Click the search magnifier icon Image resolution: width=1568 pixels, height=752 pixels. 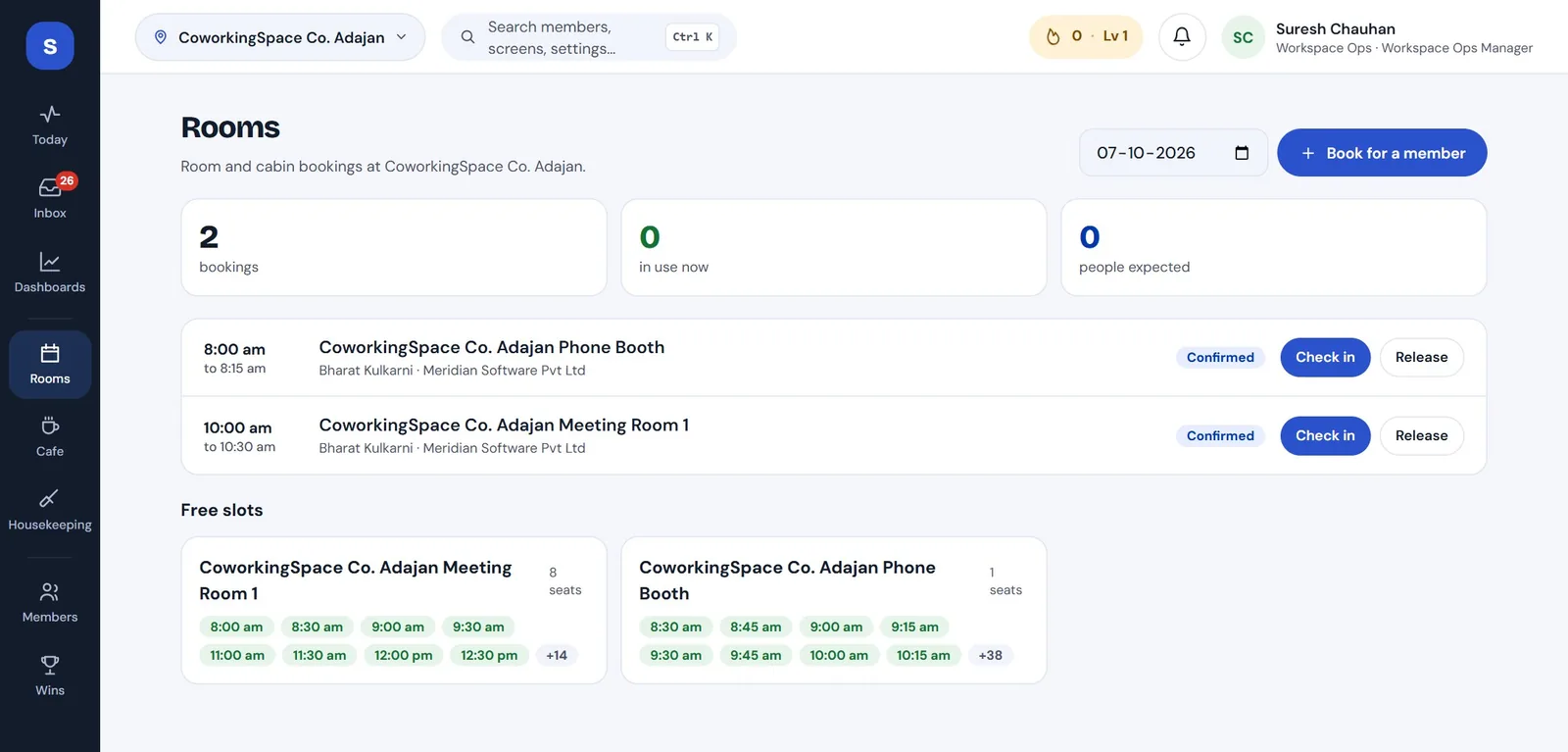click(467, 37)
